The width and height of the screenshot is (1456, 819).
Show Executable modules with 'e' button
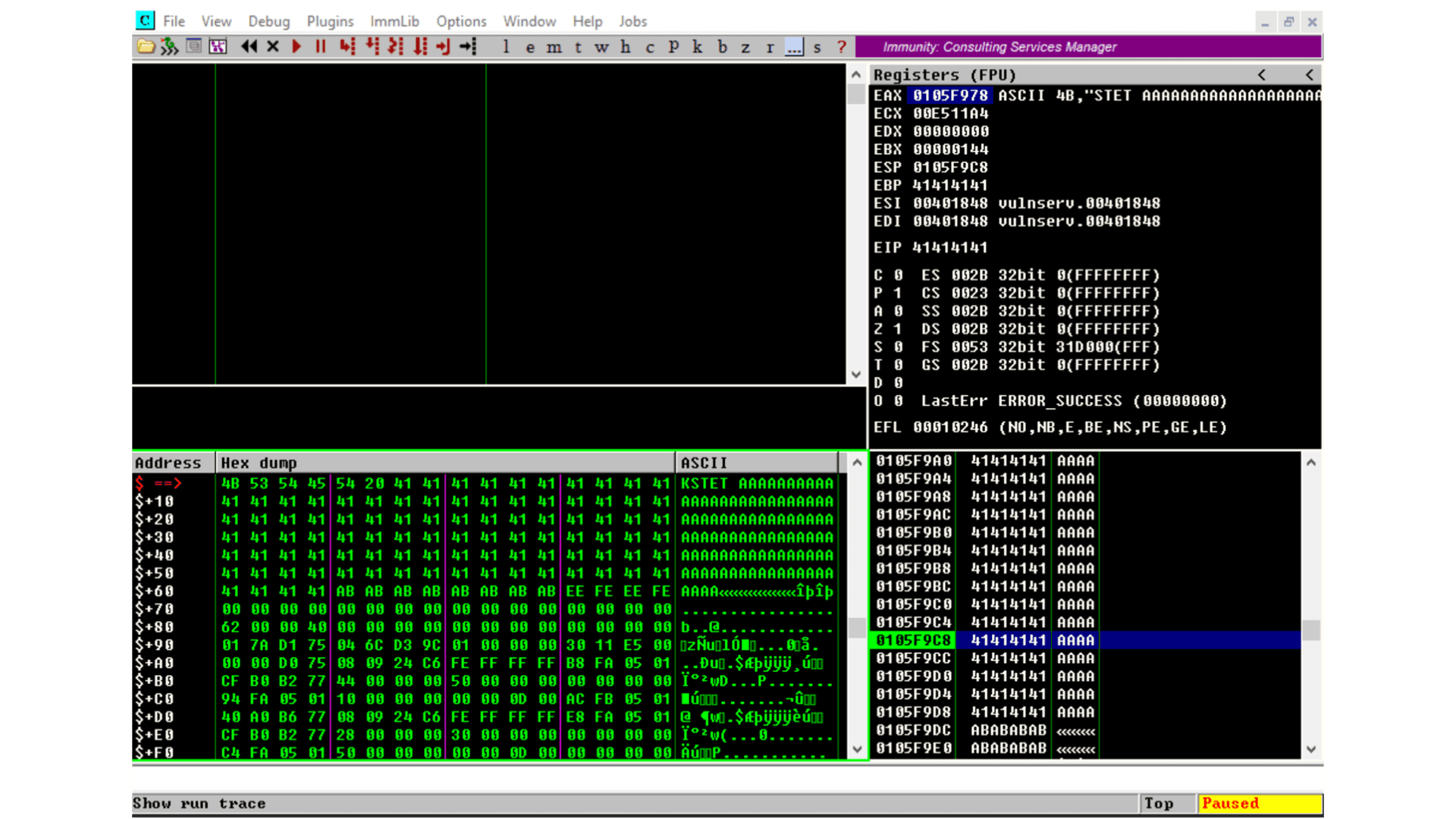click(x=530, y=47)
